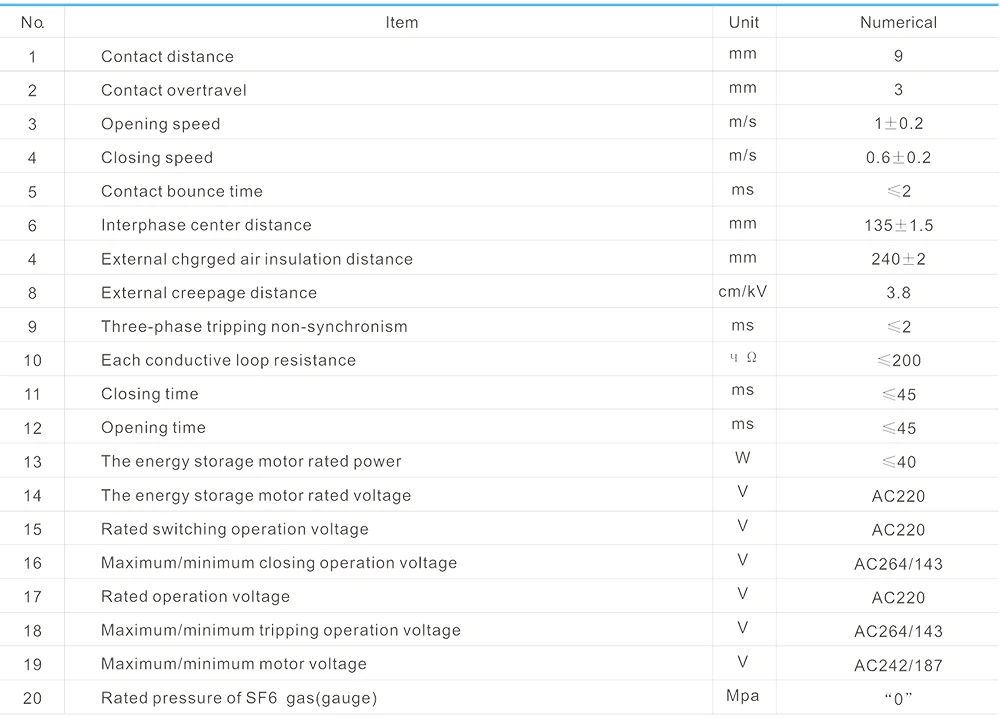Click the "cm/kV" unit cell
This screenshot has width=1000, height=719.
coord(742,292)
